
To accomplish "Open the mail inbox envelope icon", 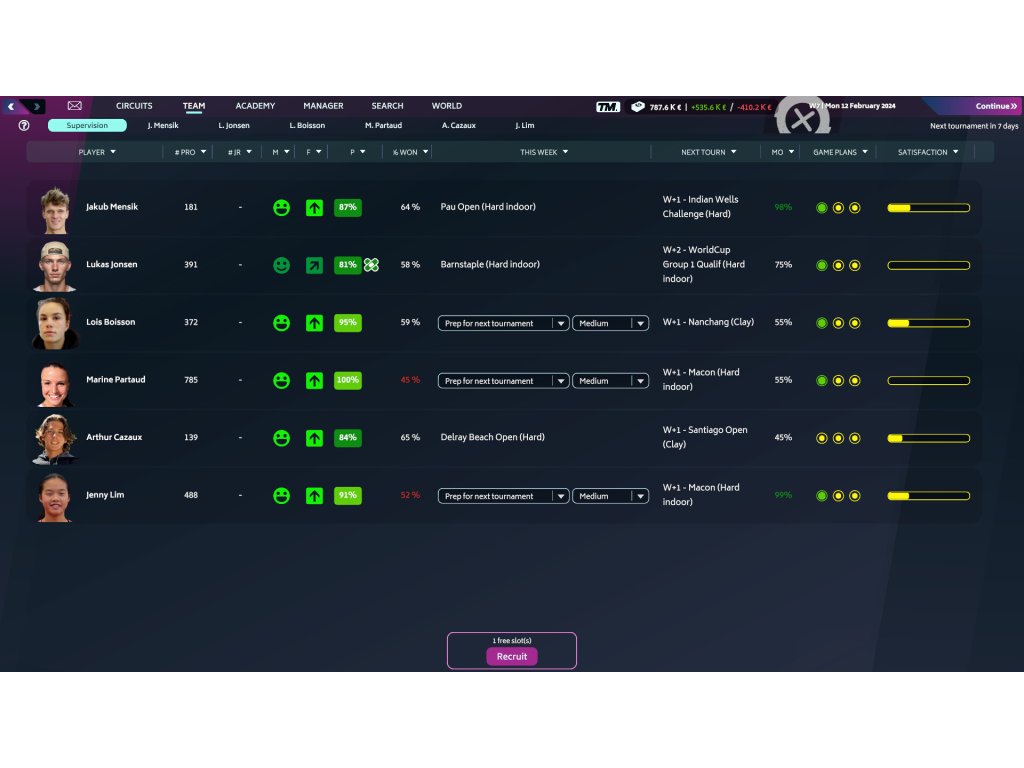I will coord(74,106).
